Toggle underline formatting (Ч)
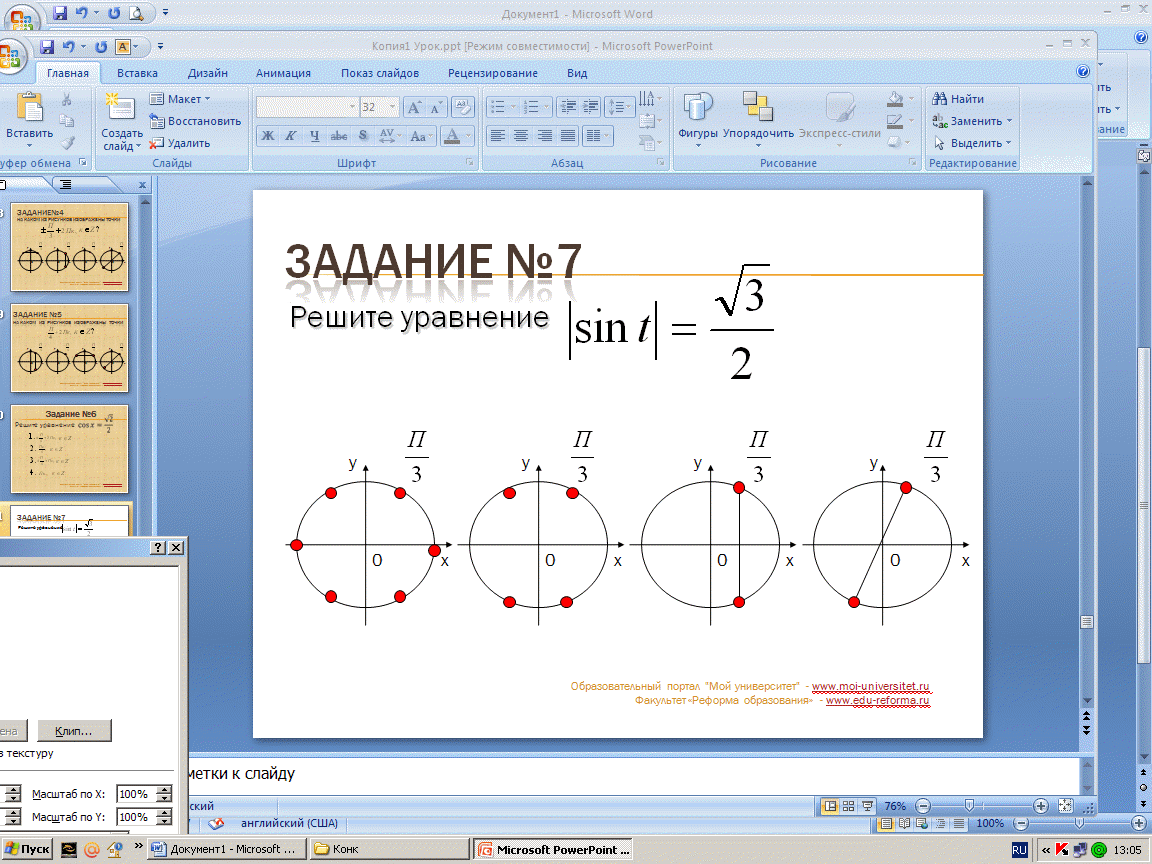This screenshot has width=1152, height=864. coord(314,136)
